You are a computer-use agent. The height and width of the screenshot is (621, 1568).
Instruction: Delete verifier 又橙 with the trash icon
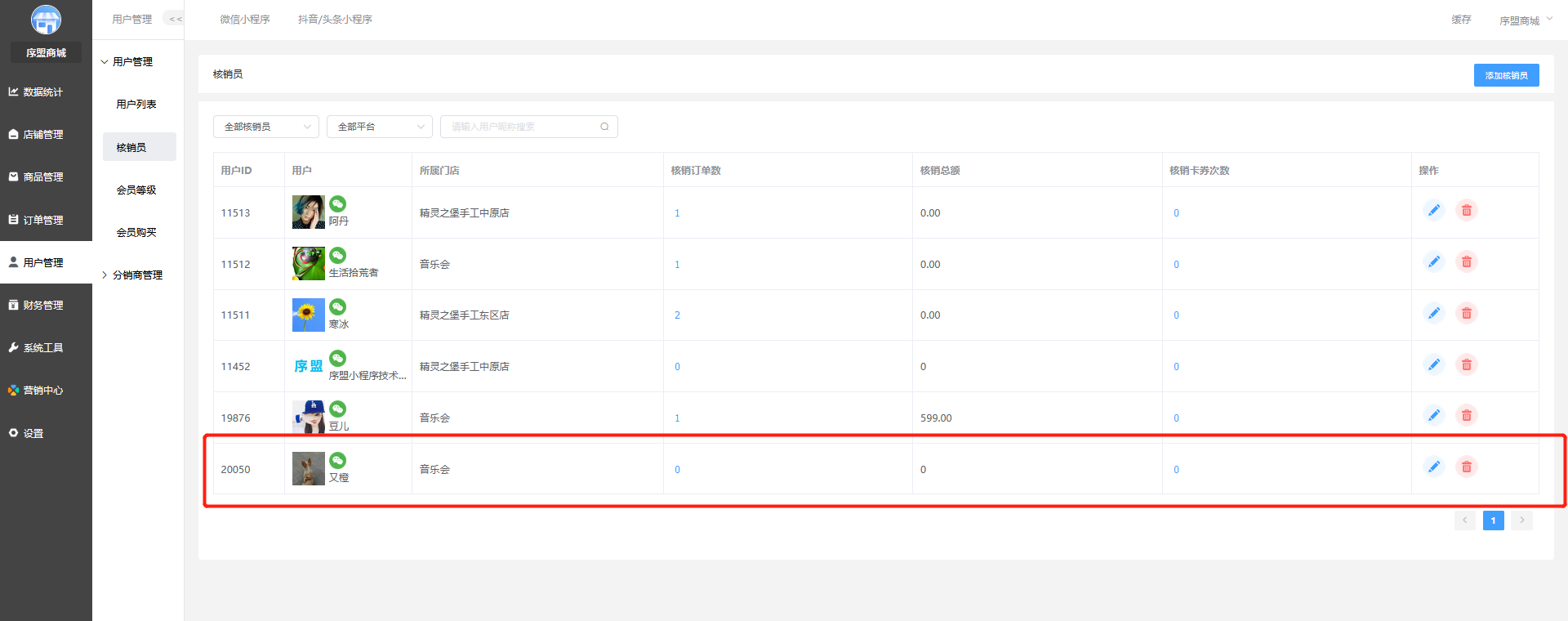coord(1467,467)
